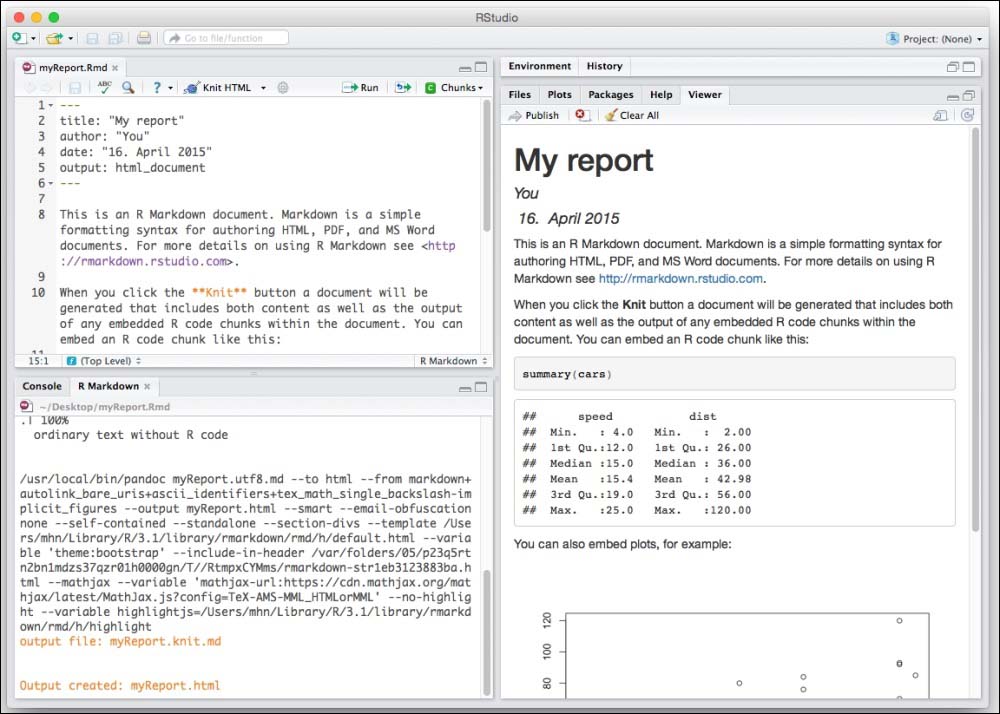Click the Re-run previous code icon

click(403, 87)
